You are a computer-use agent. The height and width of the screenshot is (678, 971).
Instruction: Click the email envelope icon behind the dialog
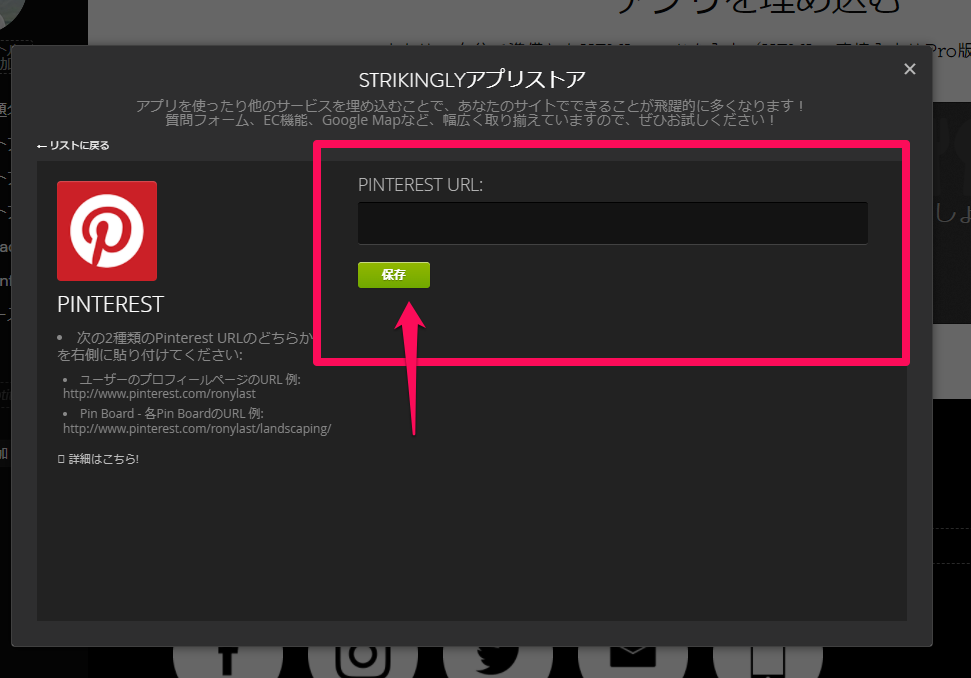pos(633,661)
